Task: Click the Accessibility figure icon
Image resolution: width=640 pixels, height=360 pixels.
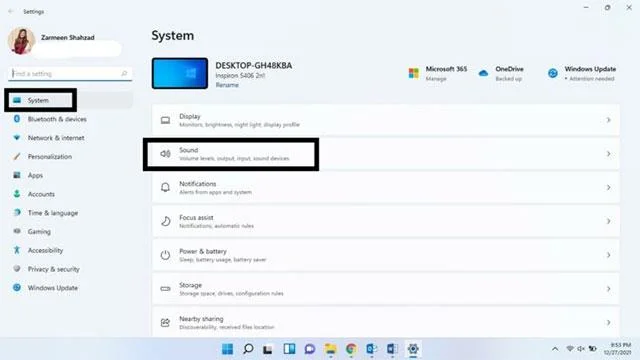Action: click(x=17, y=250)
